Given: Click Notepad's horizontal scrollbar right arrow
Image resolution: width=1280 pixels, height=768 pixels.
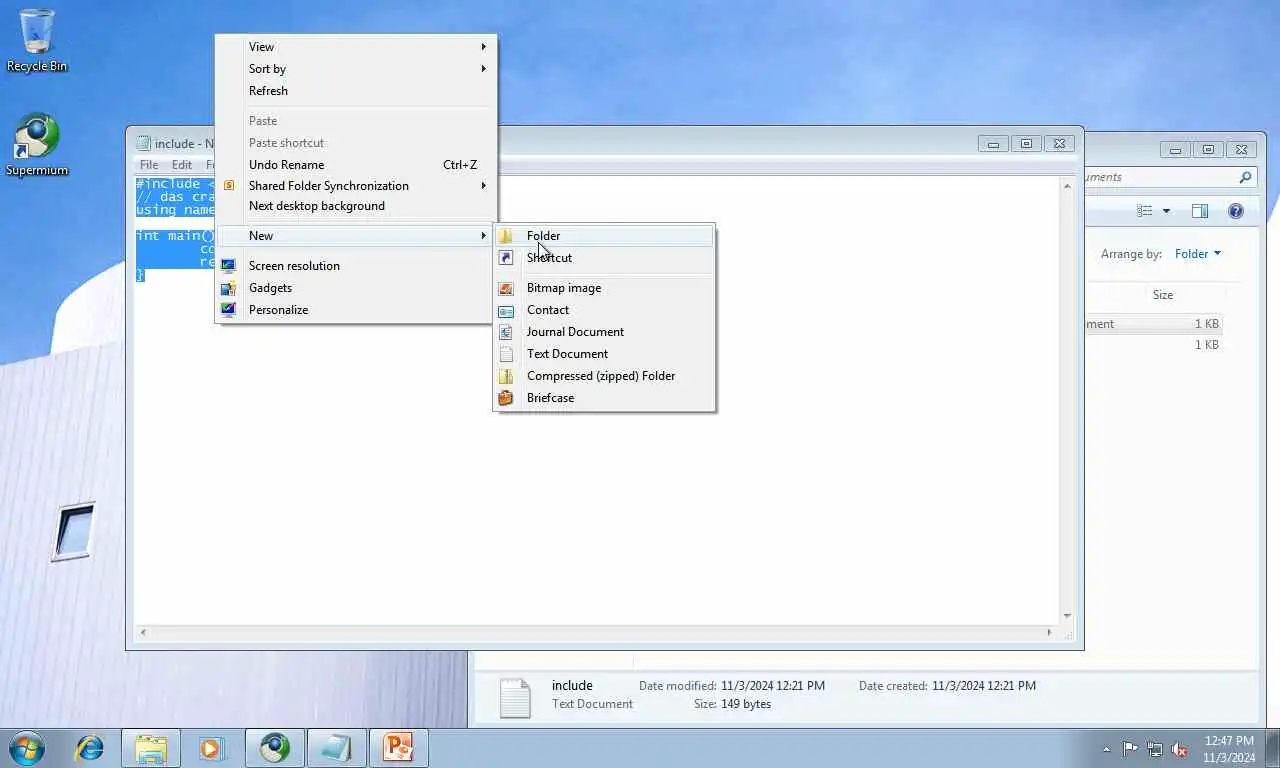Looking at the screenshot, I should point(1049,632).
